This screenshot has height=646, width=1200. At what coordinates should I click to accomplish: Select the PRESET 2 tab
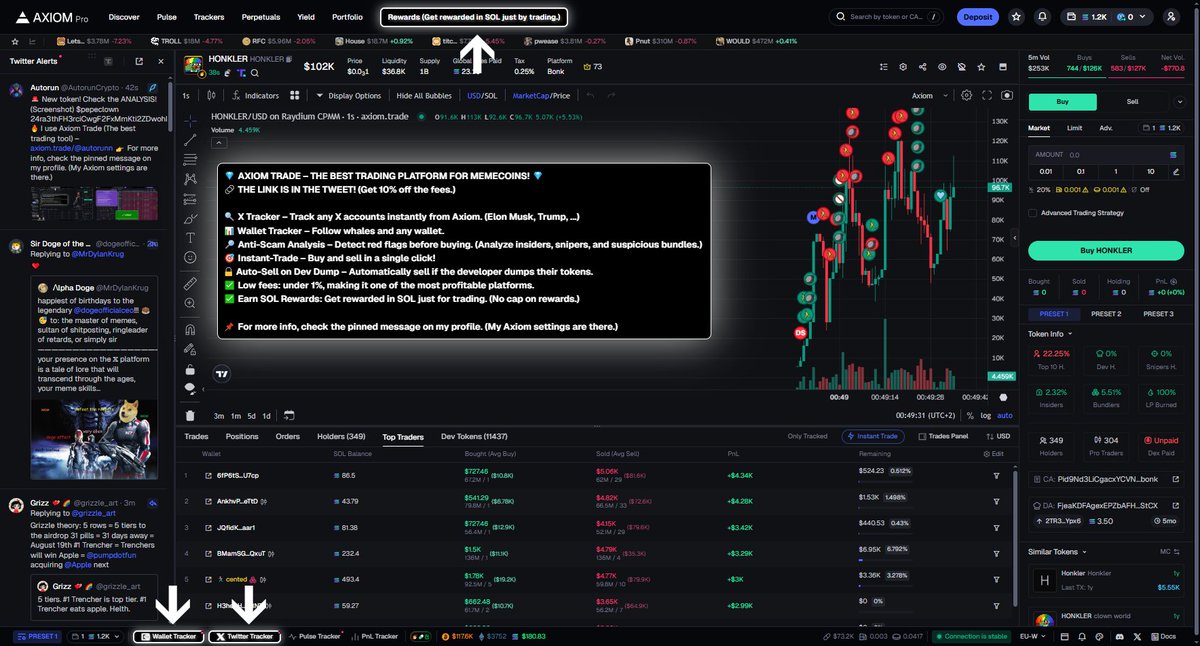click(1105, 314)
